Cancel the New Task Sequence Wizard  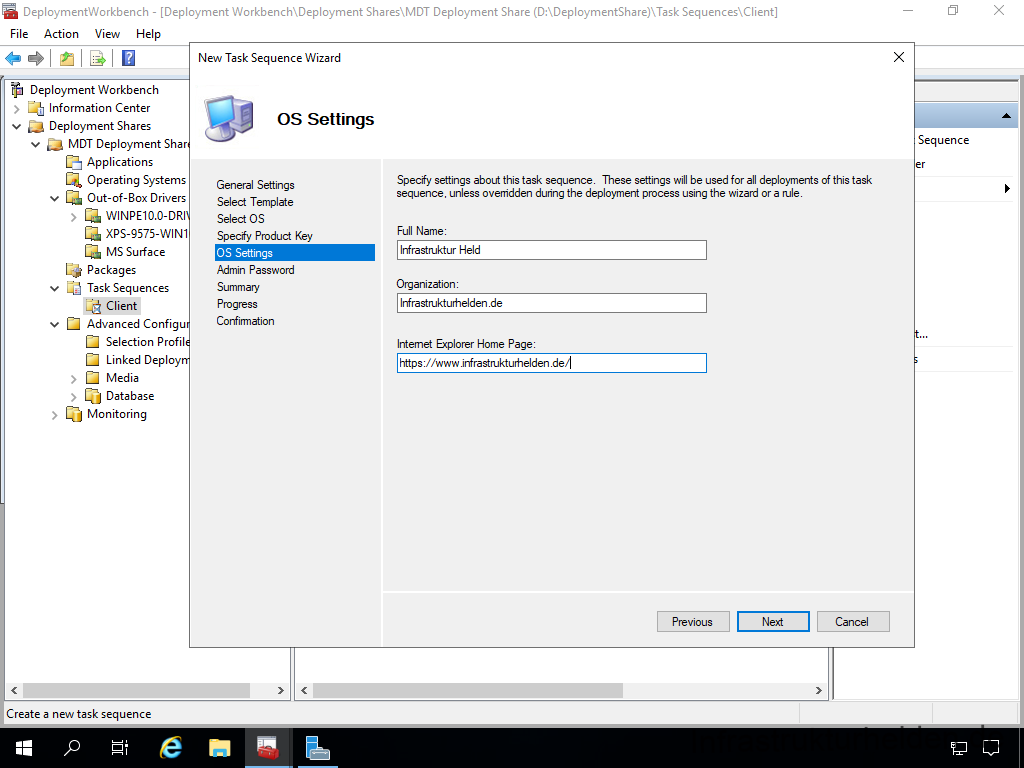click(x=852, y=622)
